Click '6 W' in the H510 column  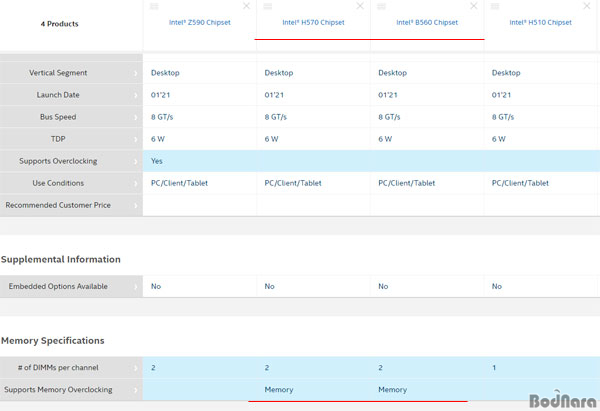point(499,139)
